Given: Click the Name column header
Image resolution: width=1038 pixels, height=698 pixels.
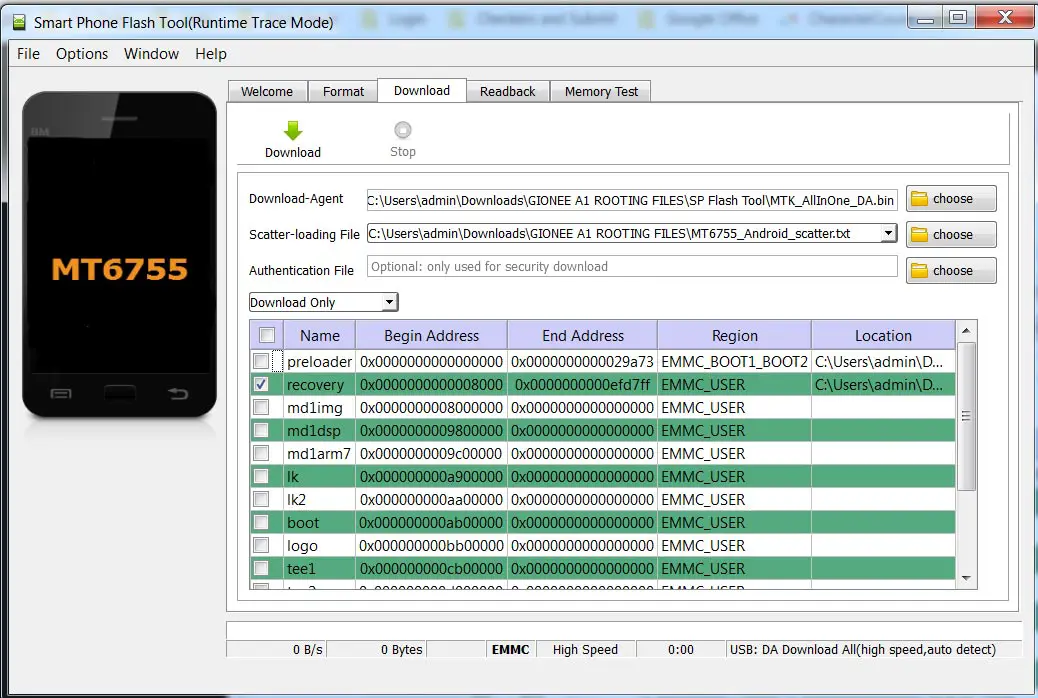Looking at the screenshot, I should click(x=320, y=335).
